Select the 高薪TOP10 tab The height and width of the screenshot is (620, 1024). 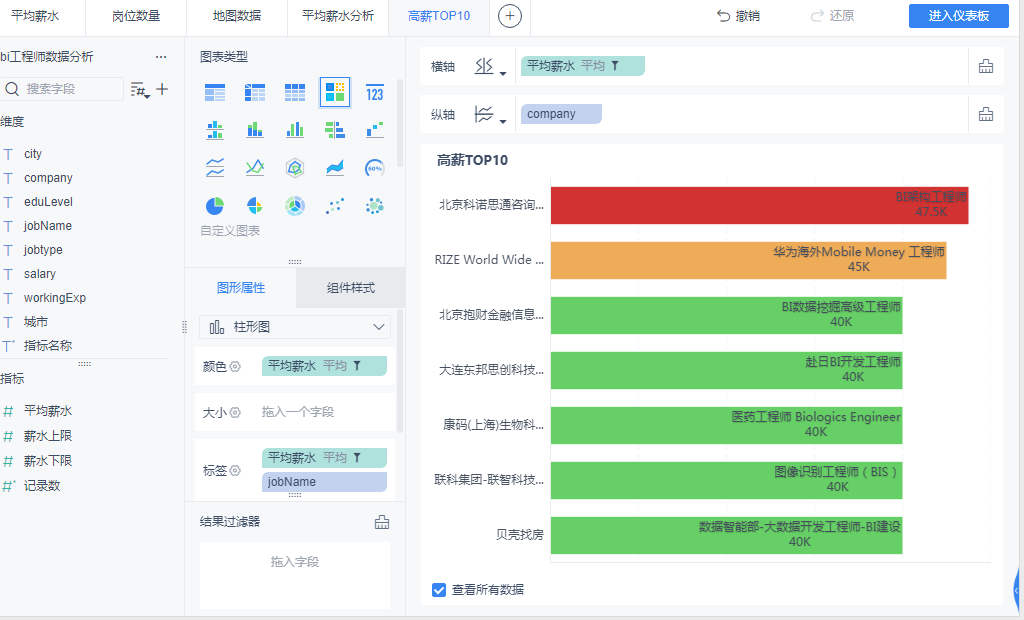[439, 16]
